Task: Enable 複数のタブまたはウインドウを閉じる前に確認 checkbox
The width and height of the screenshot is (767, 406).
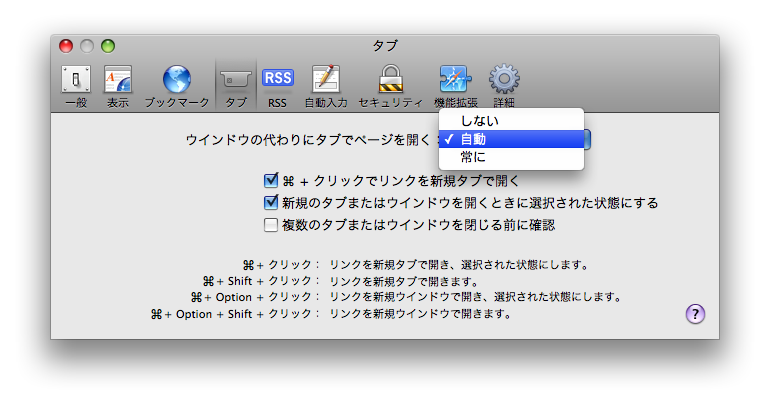Action: pos(270,225)
